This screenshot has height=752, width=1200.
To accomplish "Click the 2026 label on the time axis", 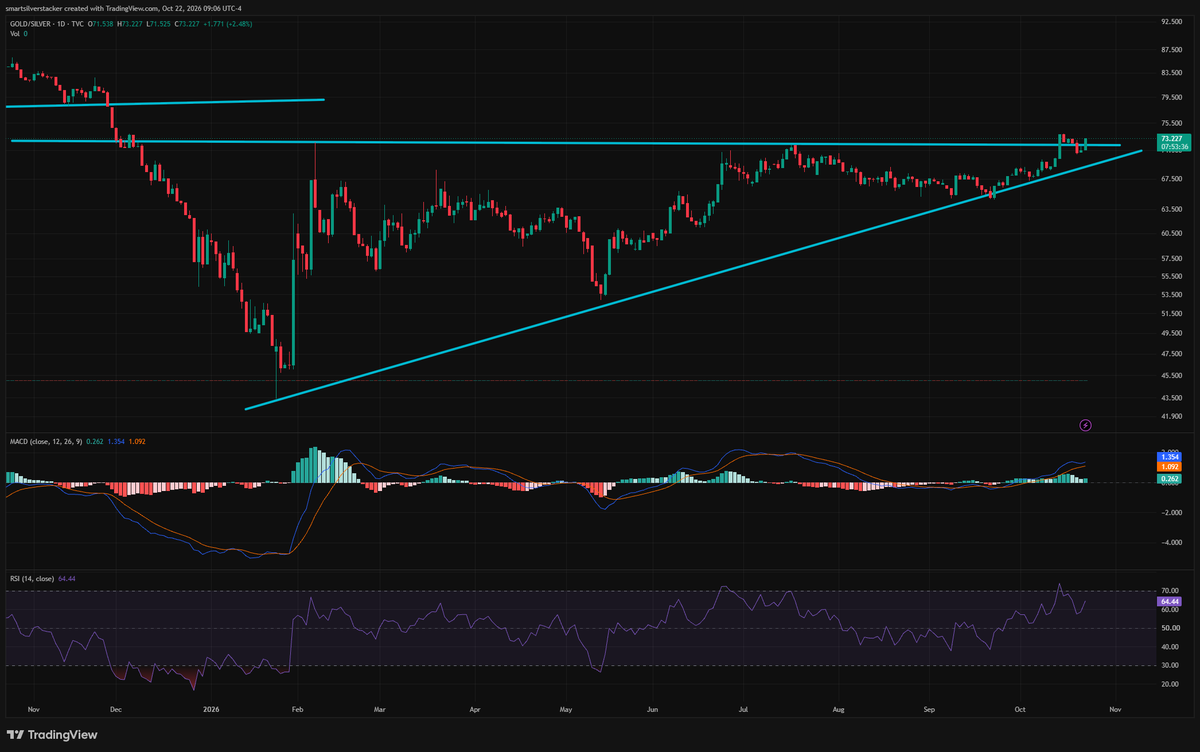I will point(211,709).
